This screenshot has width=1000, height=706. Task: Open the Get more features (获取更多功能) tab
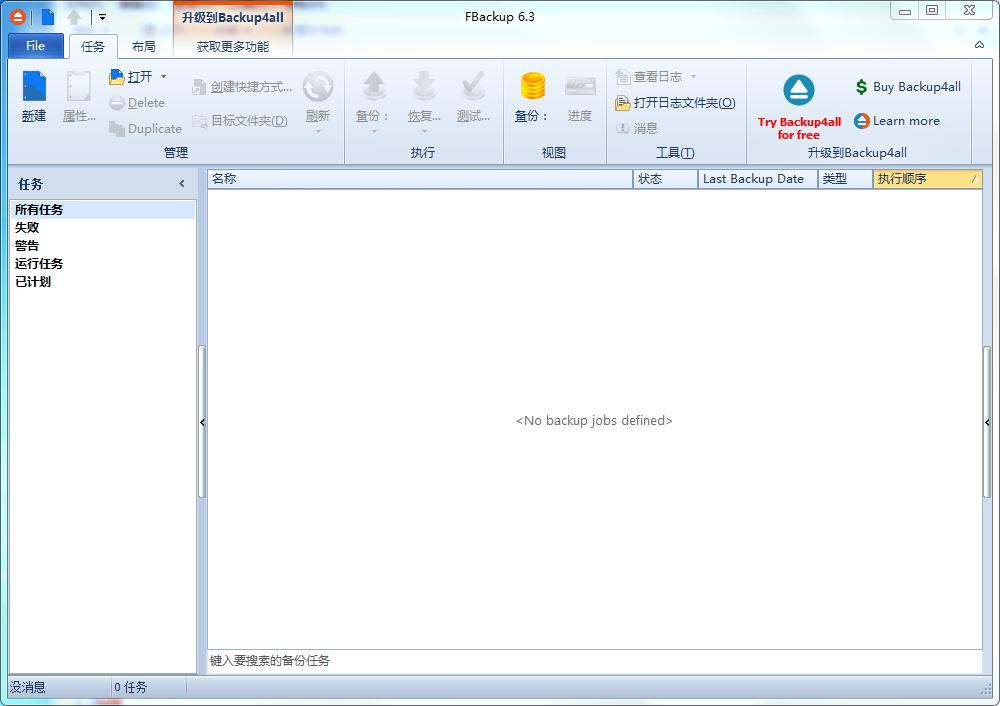tap(233, 47)
